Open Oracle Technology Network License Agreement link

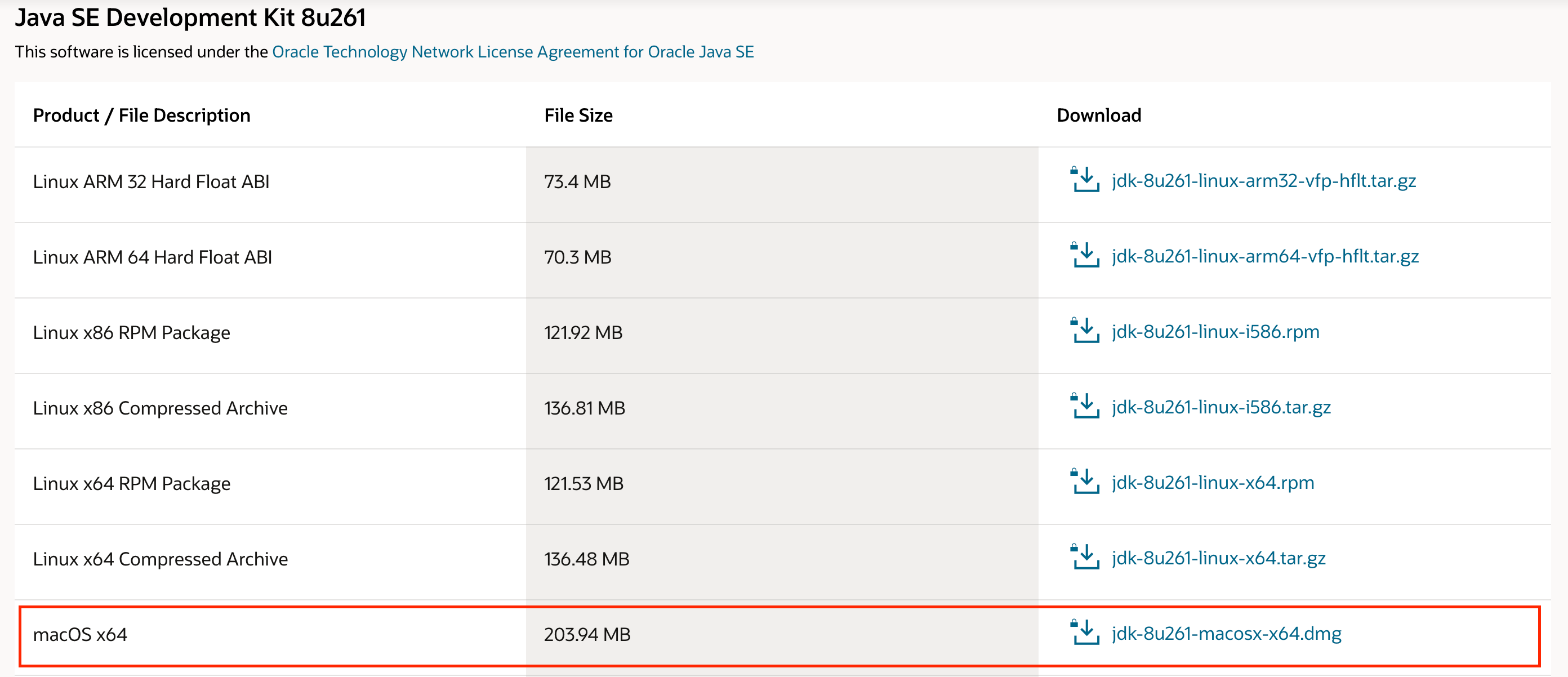click(x=513, y=52)
